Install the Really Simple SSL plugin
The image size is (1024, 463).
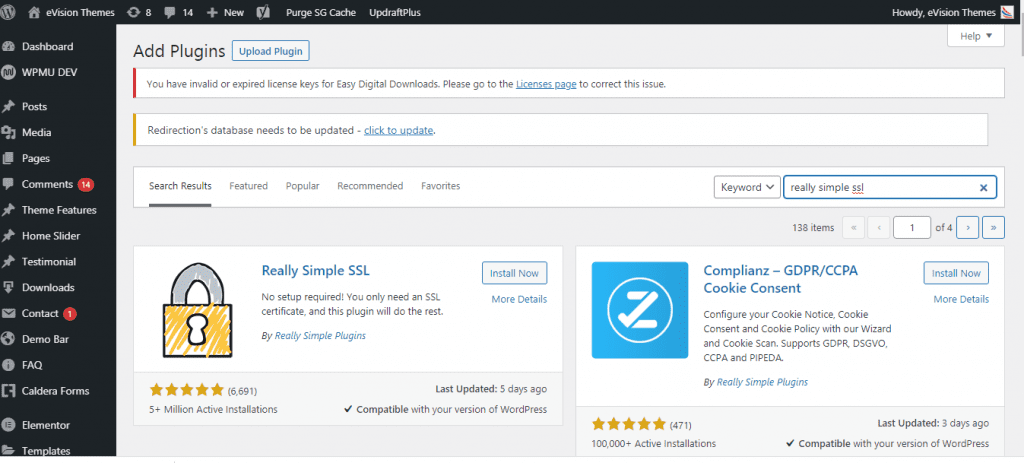pos(515,273)
